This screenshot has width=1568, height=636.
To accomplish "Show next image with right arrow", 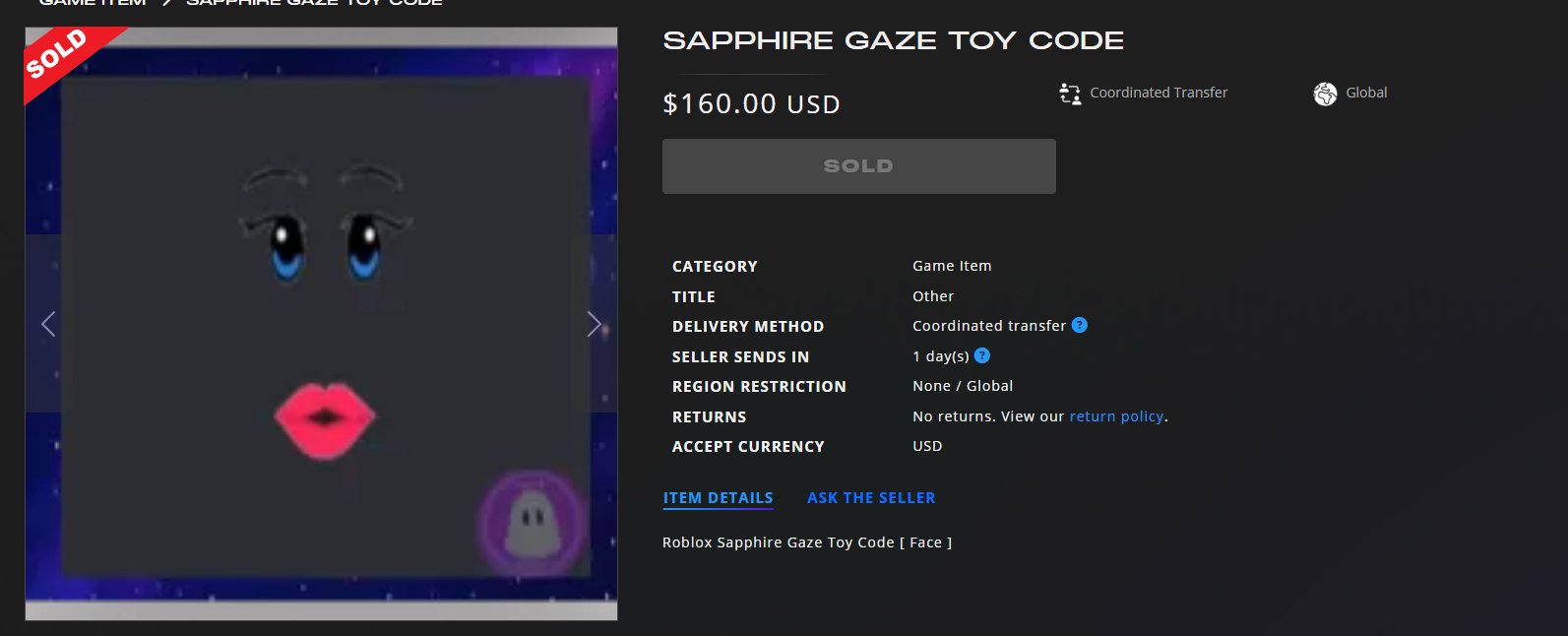I will coord(594,324).
